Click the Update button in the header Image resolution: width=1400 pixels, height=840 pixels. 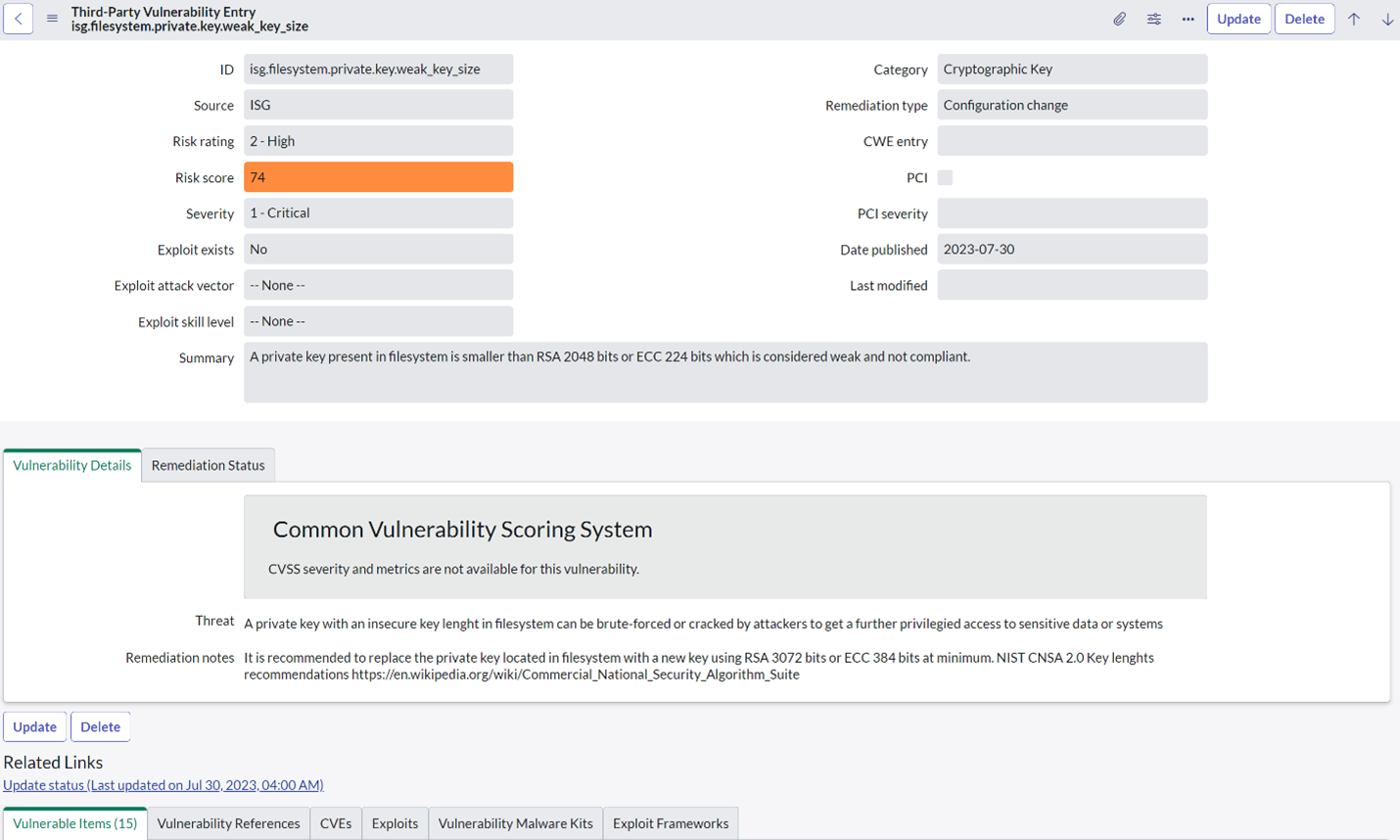coord(1238,18)
